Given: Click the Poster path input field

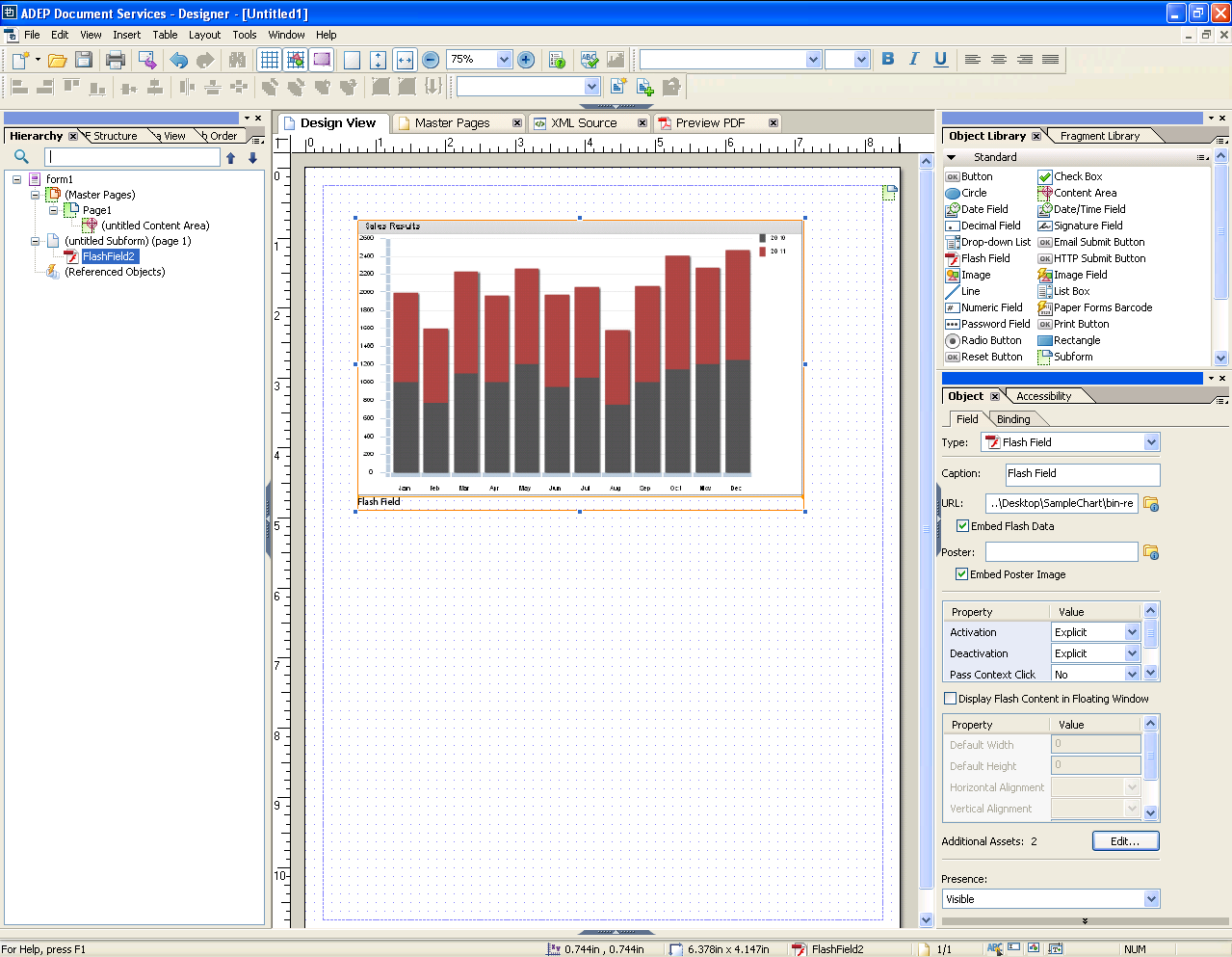Looking at the screenshot, I should pyautogui.click(x=1062, y=552).
